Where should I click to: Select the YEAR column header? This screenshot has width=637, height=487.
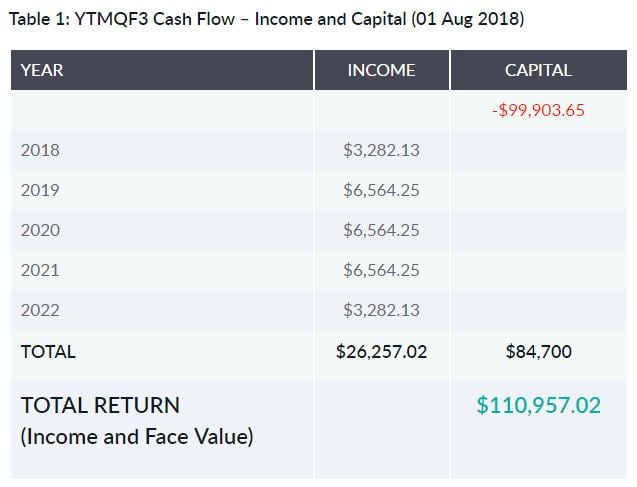point(42,70)
